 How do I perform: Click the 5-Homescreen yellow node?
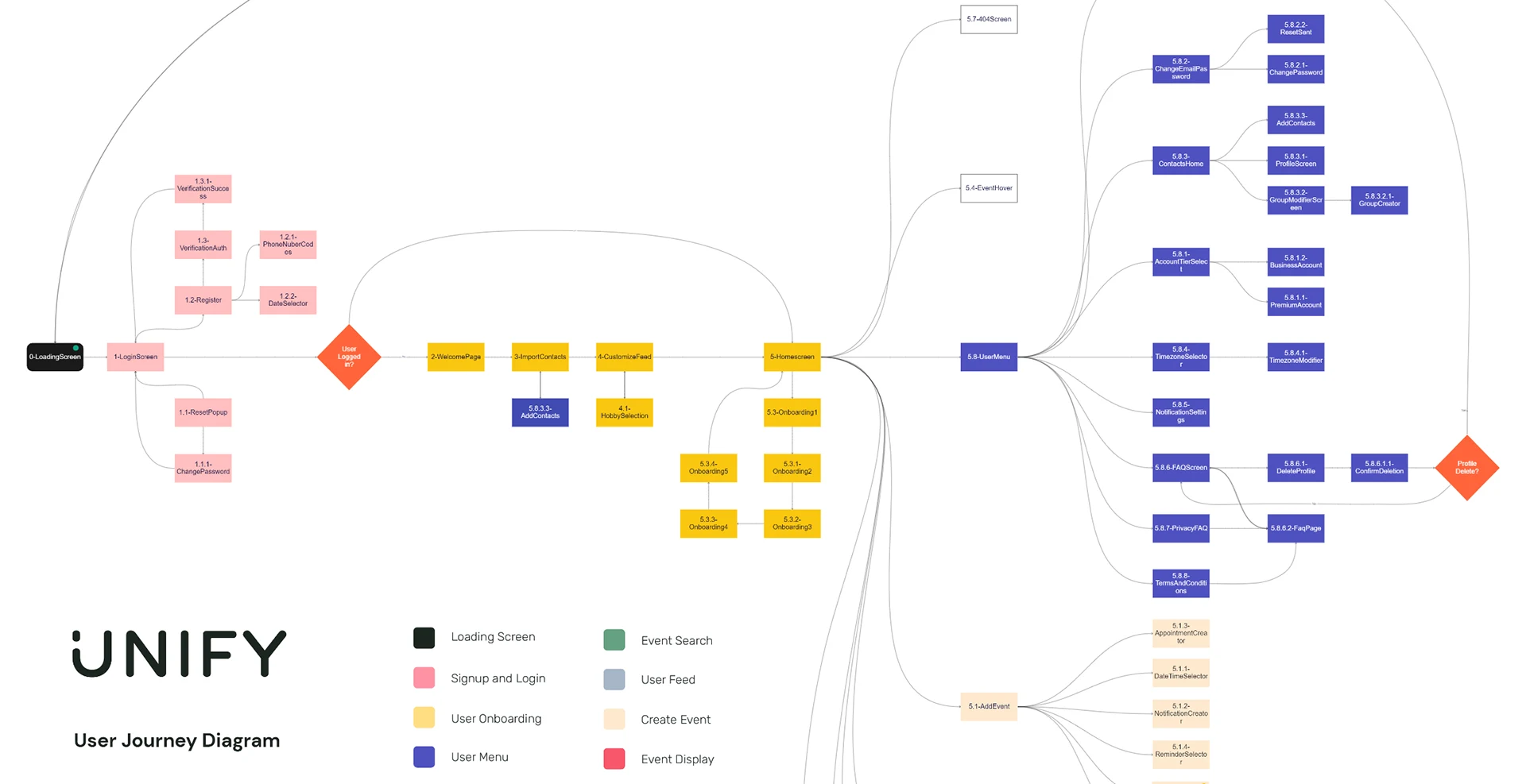point(792,357)
